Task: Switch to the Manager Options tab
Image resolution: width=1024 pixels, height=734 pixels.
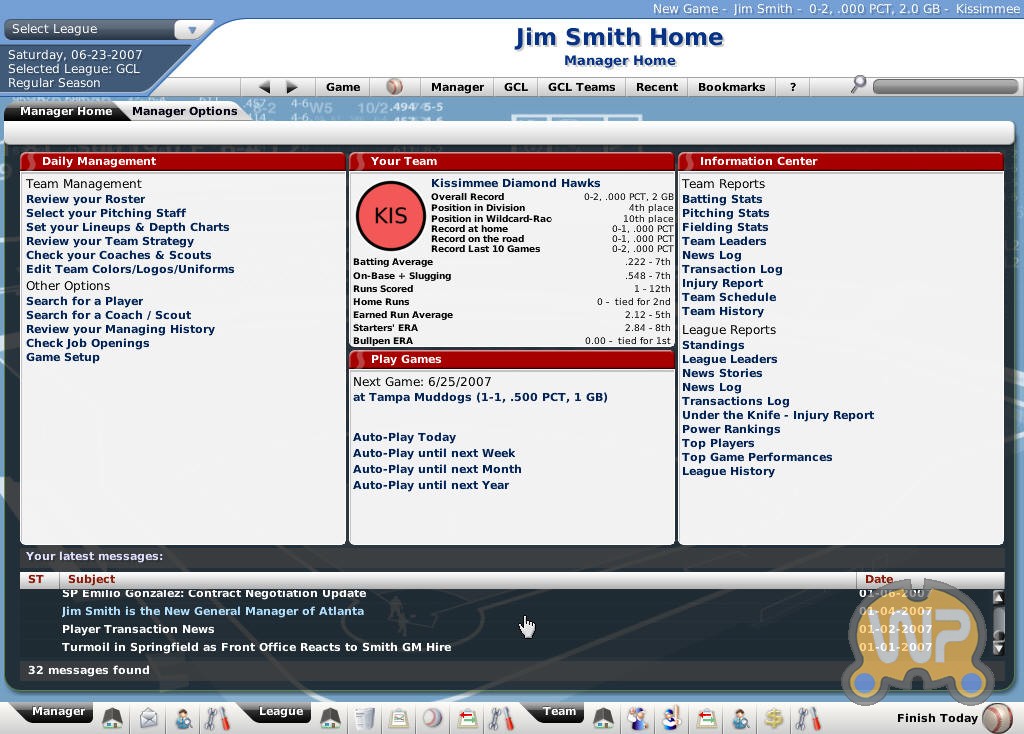Action: 185,111
